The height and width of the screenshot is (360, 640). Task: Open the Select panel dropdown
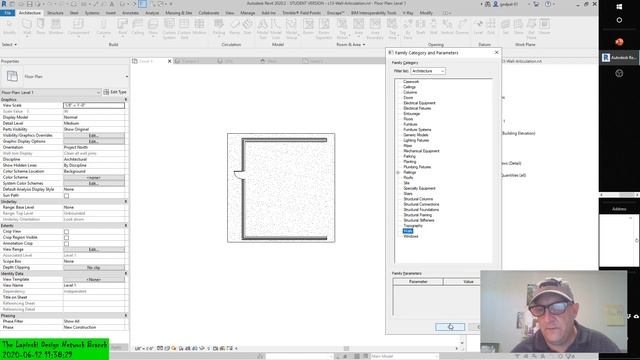coord(9,44)
